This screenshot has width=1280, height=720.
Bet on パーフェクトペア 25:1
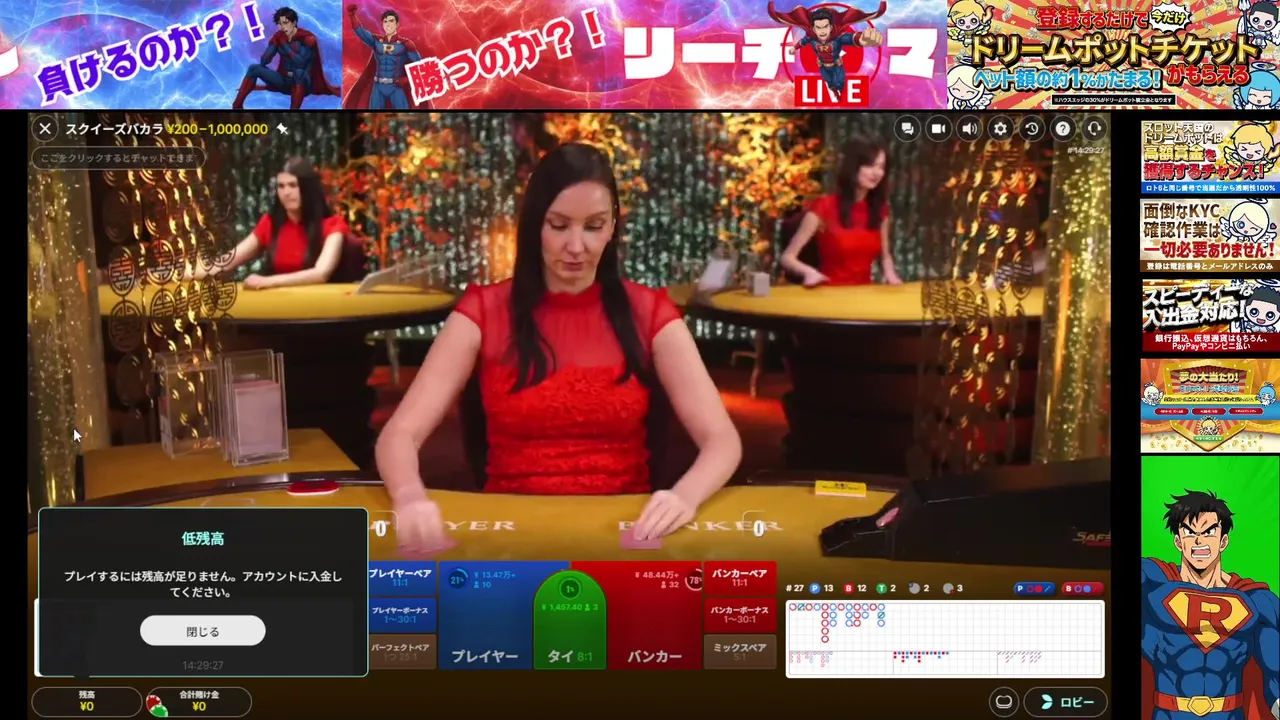click(401, 652)
